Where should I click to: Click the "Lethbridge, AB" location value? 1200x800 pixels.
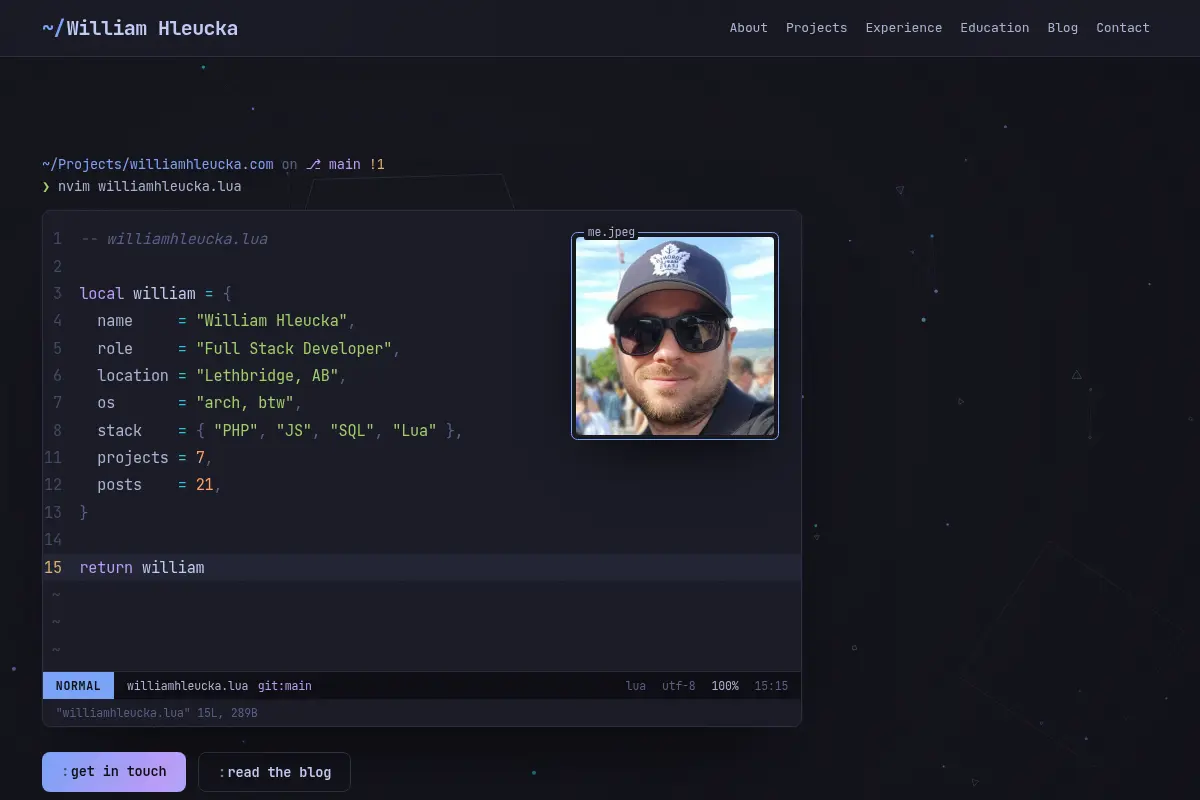click(267, 375)
